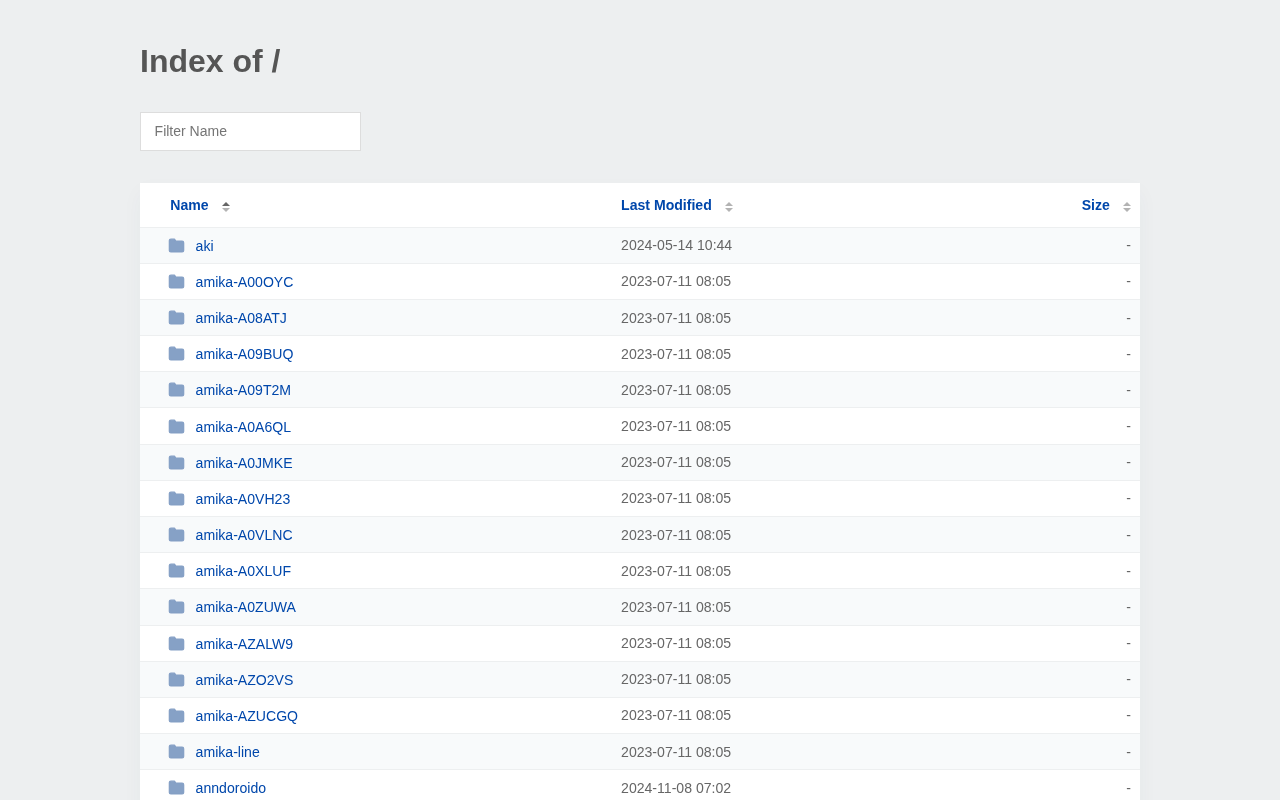This screenshot has width=1280, height=800.
Task: Toggle the sort arrows next to Size
Action: [x=1127, y=206]
